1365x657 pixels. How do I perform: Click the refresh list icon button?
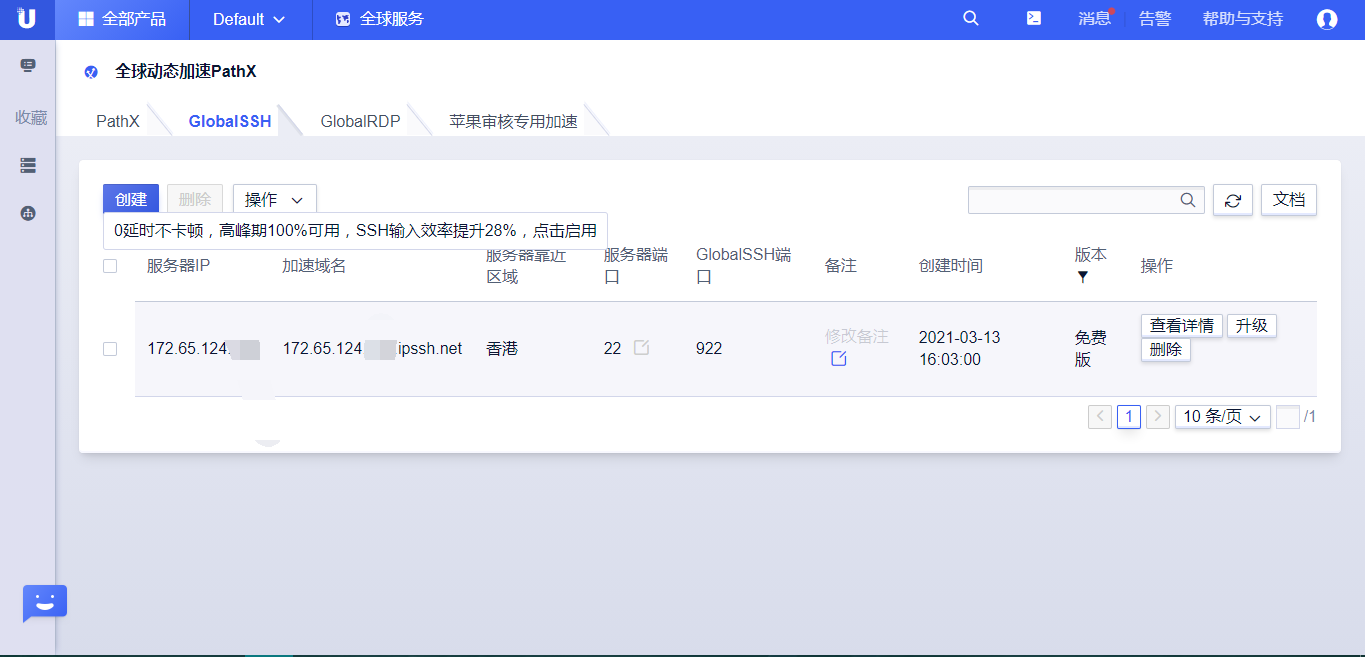pyautogui.click(x=1232, y=200)
